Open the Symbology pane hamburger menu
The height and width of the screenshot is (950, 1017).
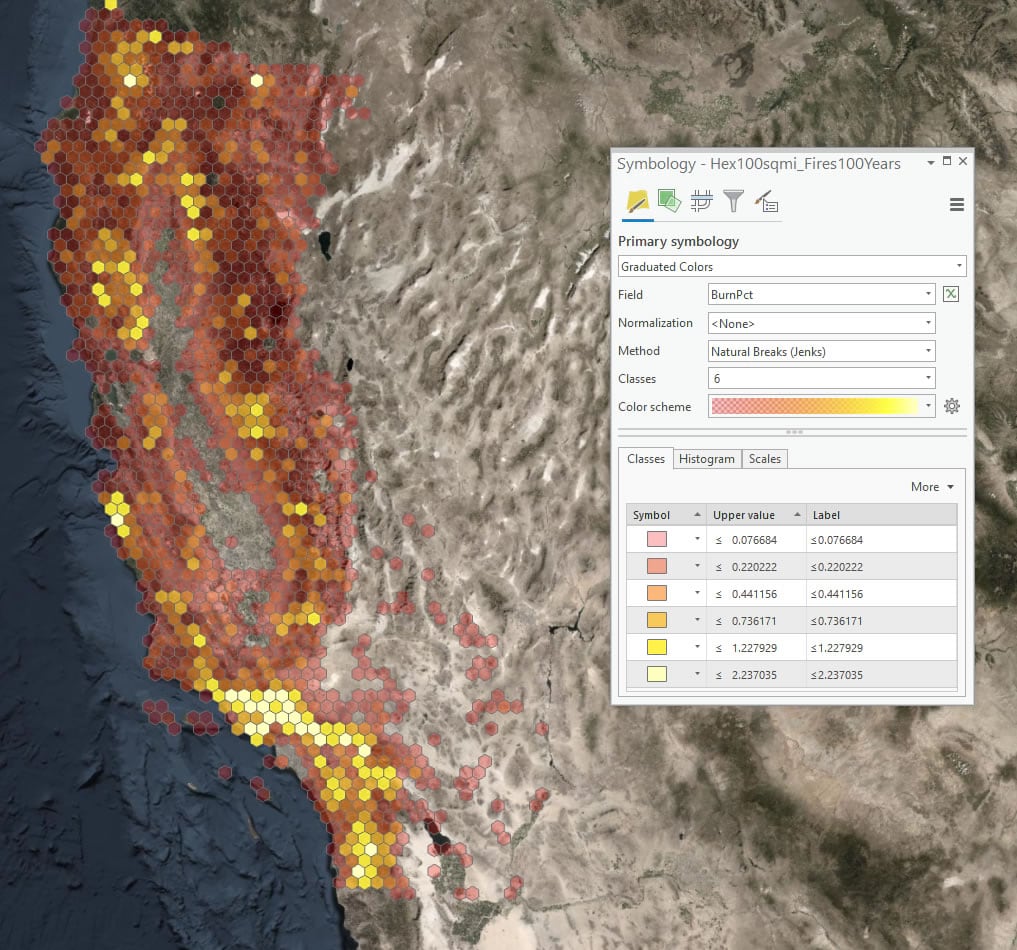pos(957,204)
